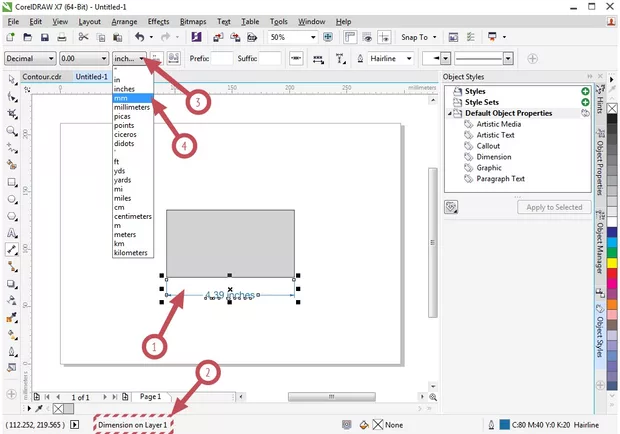The width and height of the screenshot is (620, 434).
Task: Click the Prefix input field
Action: (222, 59)
